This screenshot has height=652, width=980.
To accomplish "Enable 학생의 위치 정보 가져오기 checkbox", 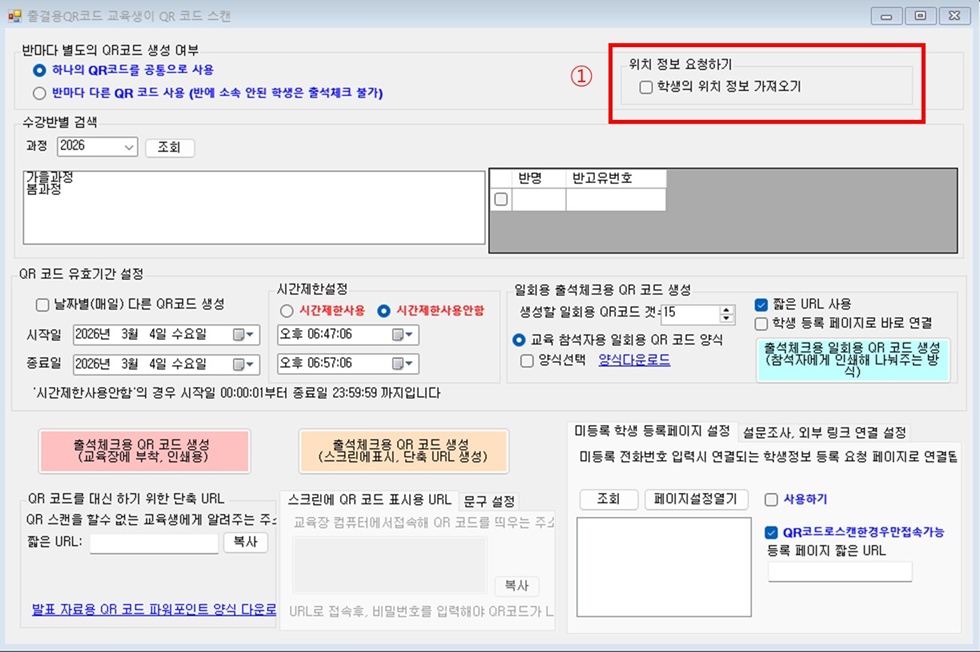I will tap(646, 87).
